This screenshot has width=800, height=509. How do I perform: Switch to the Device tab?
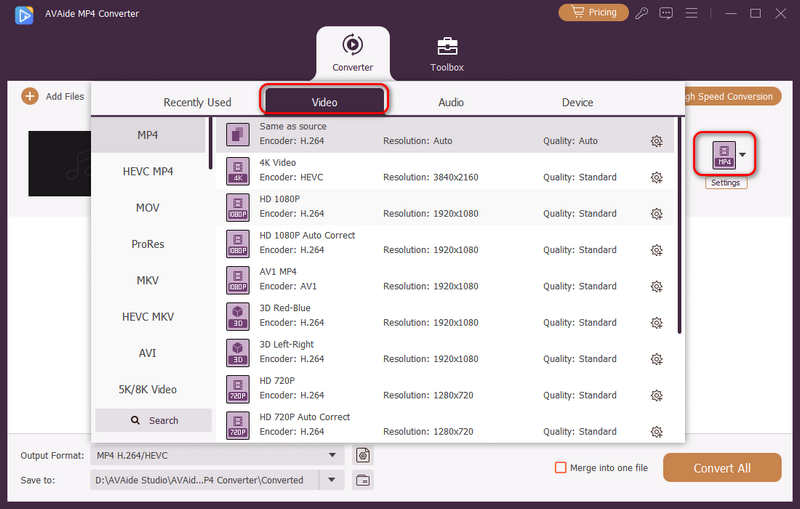point(578,102)
